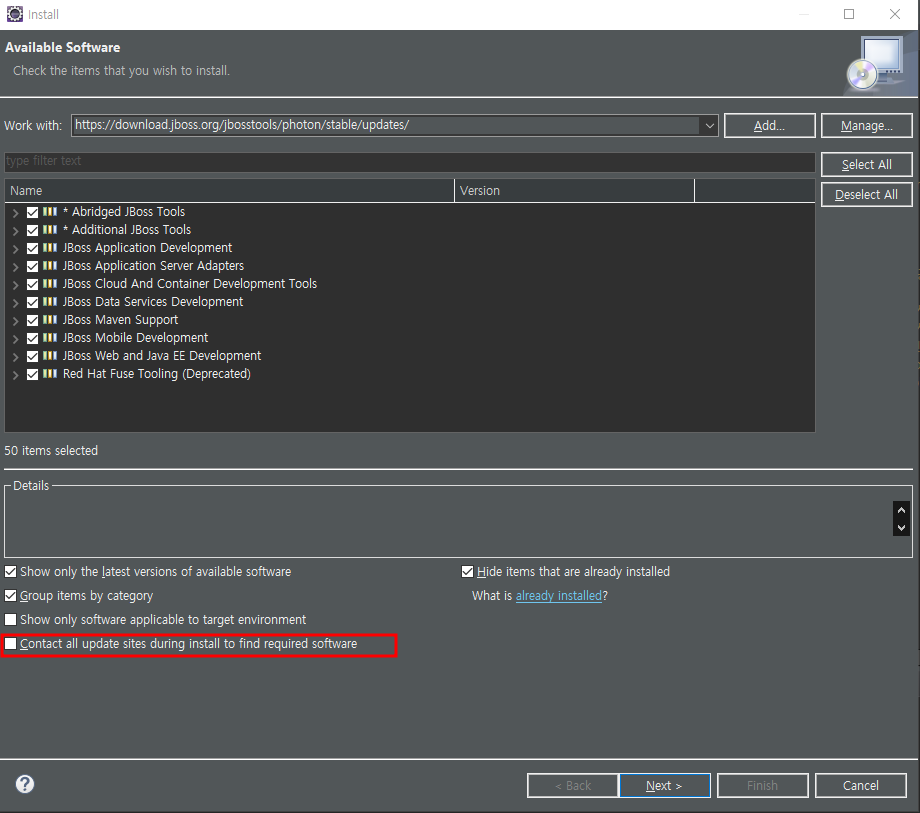Click category icon beside JBoss Cloud And Container
920x813 pixels.
[x=50, y=284]
